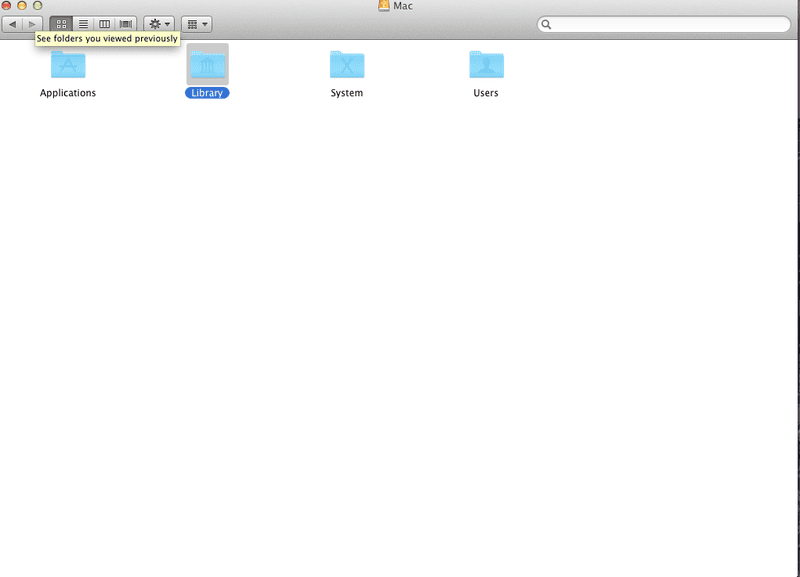The width and height of the screenshot is (800, 577).
Task: Select the System folder icon
Action: 347,64
